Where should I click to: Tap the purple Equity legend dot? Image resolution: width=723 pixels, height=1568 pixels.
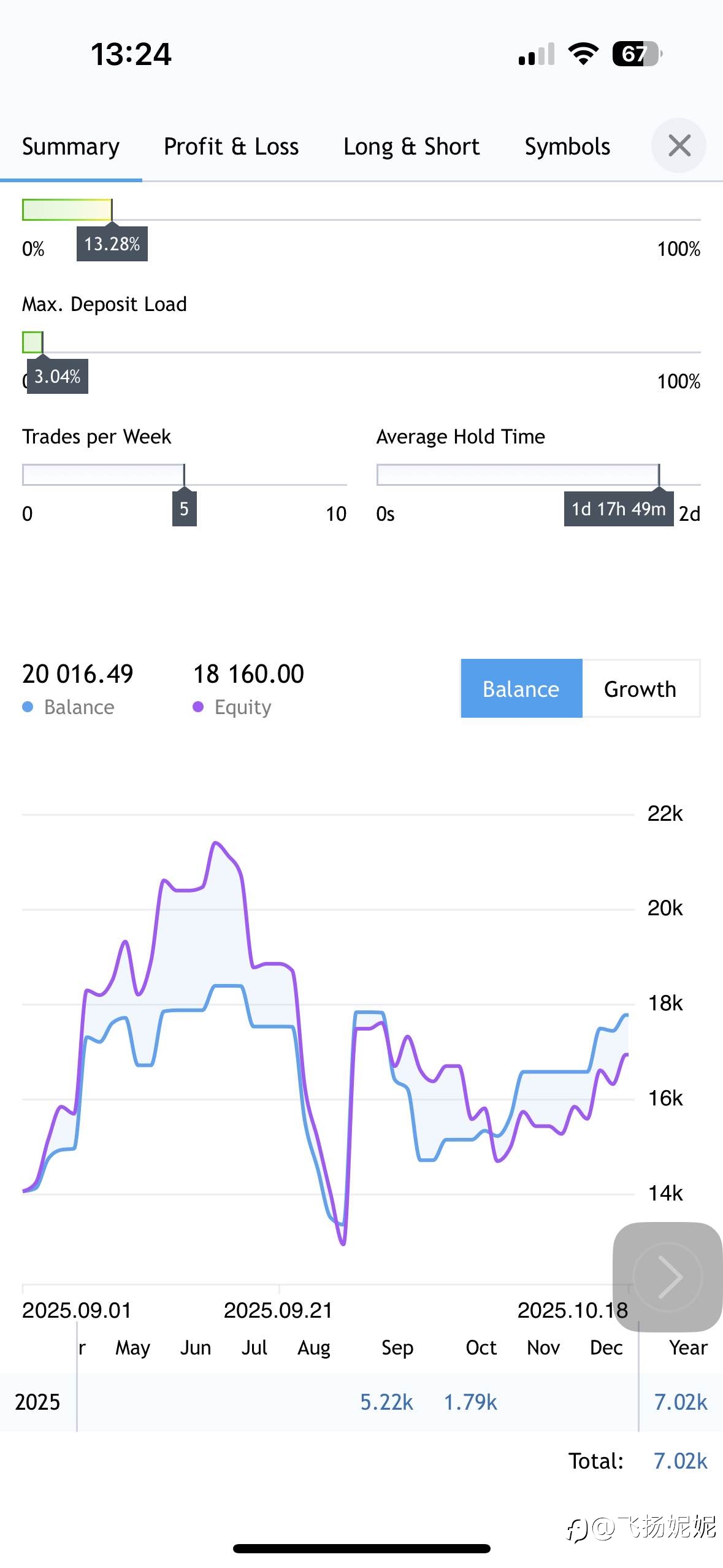pyautogui.click(x=198, y=707)
